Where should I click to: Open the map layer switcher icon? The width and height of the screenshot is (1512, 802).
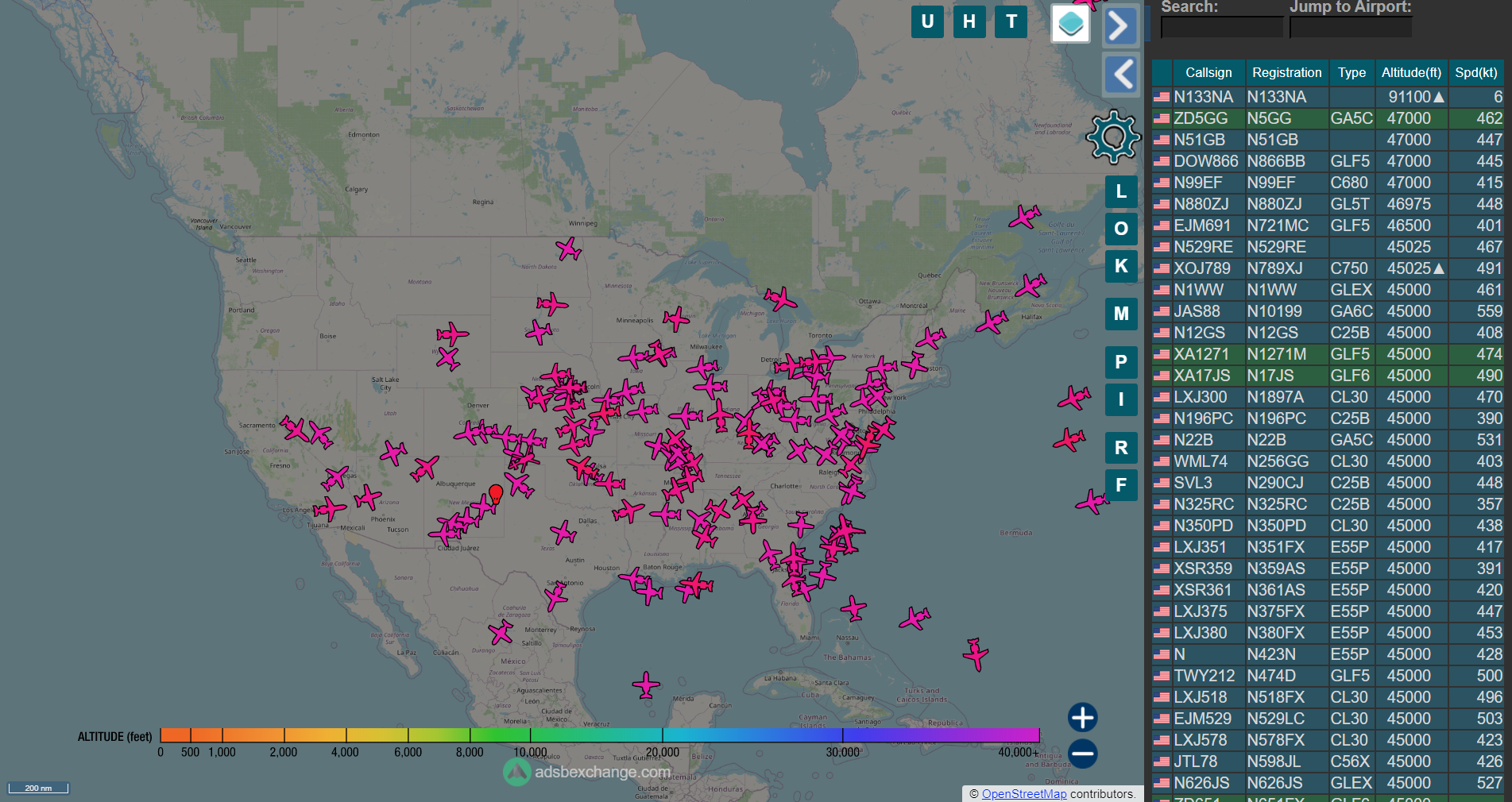tap(1070, 23)
